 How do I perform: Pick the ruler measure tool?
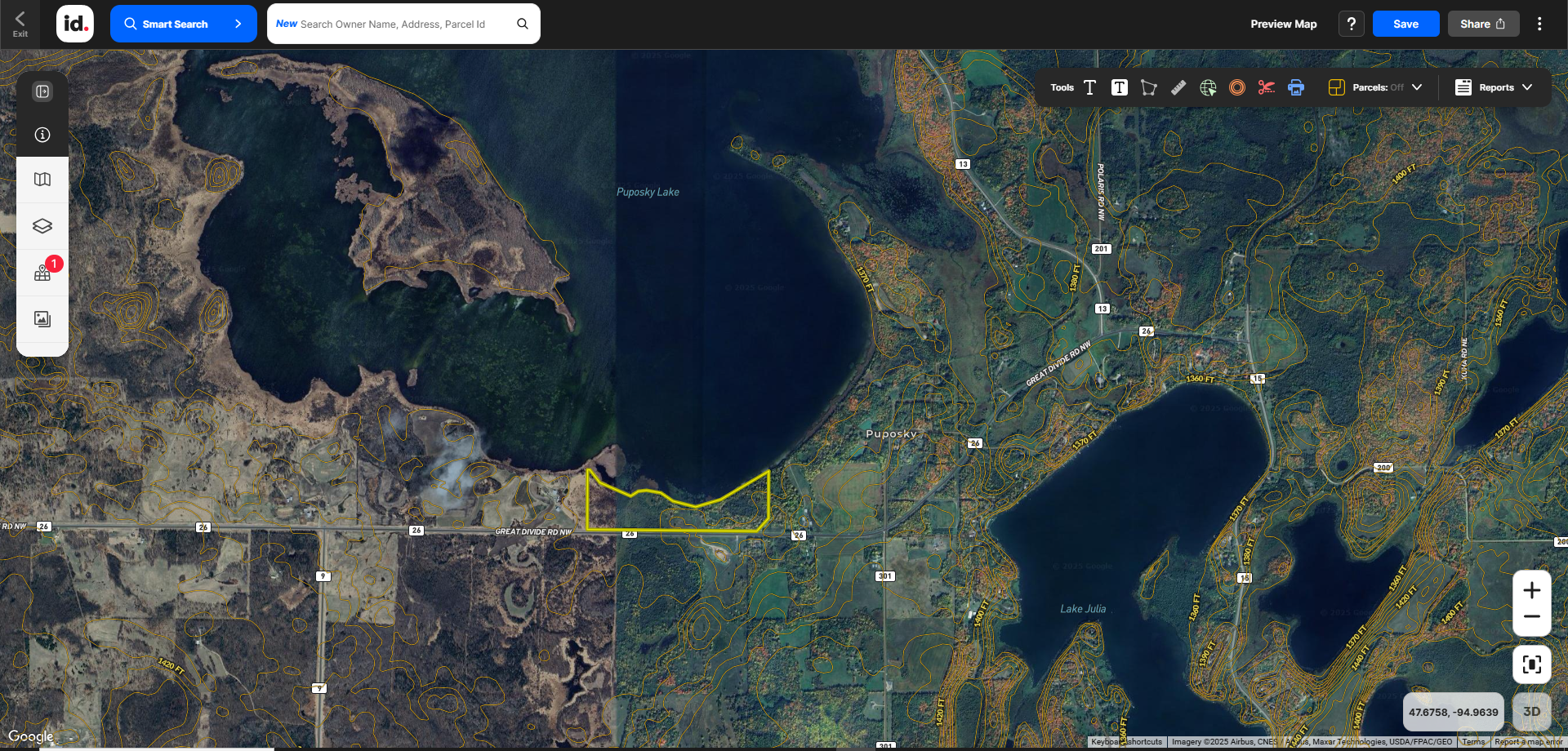tap(1178, 87)
